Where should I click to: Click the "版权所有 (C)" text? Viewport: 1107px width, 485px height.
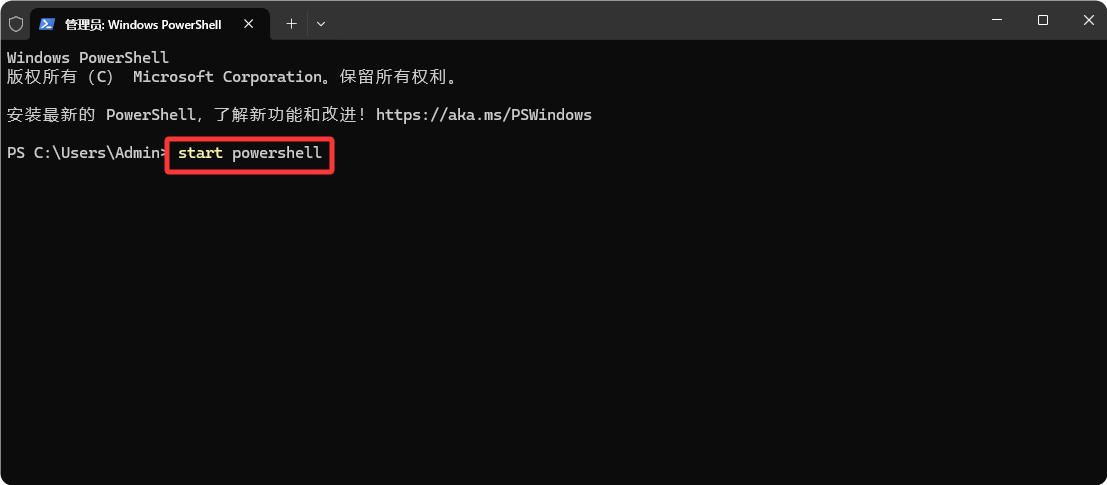point(60,77)
